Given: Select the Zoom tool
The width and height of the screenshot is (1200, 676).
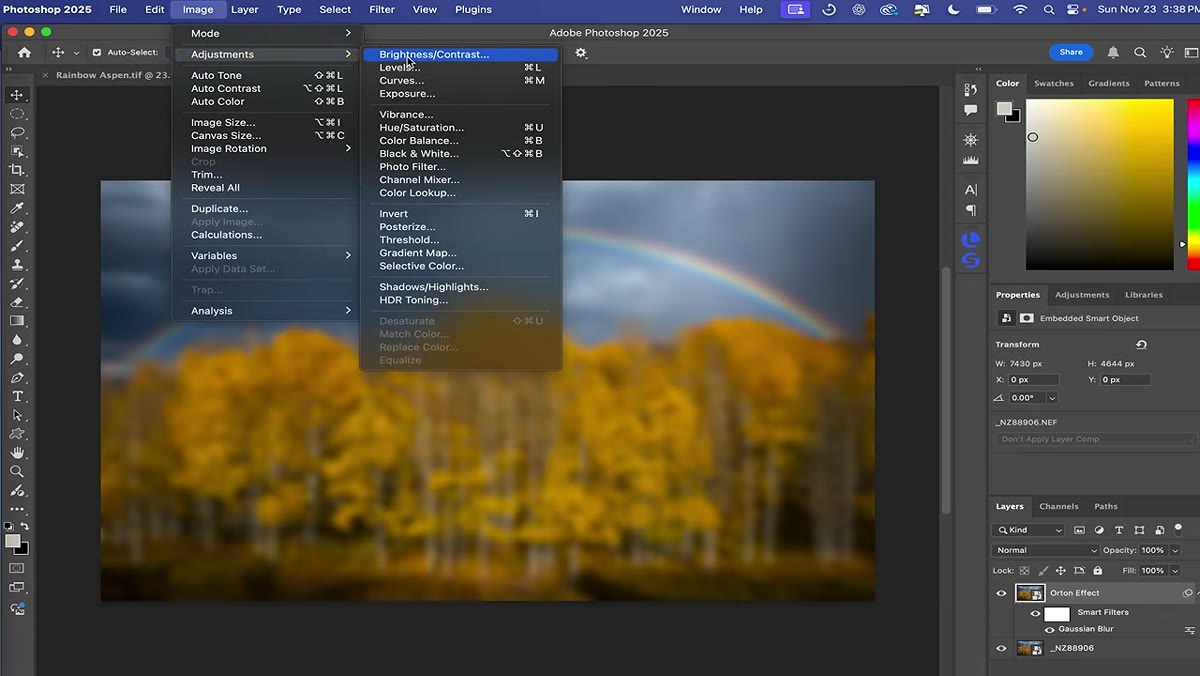Looking at the screenshot, I should click(17, 471).
